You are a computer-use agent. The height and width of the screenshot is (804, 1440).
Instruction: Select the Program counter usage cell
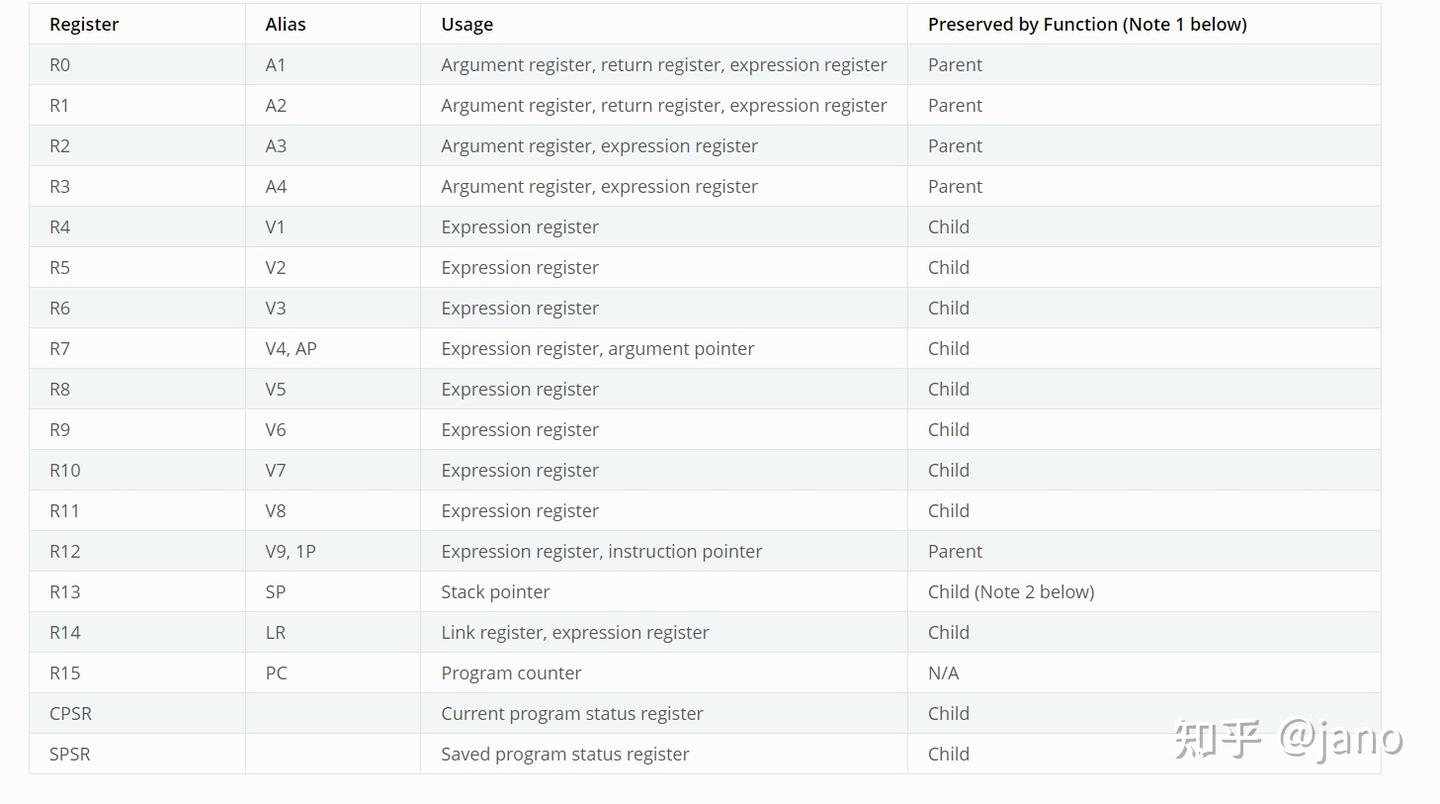[x=511, y=673]
